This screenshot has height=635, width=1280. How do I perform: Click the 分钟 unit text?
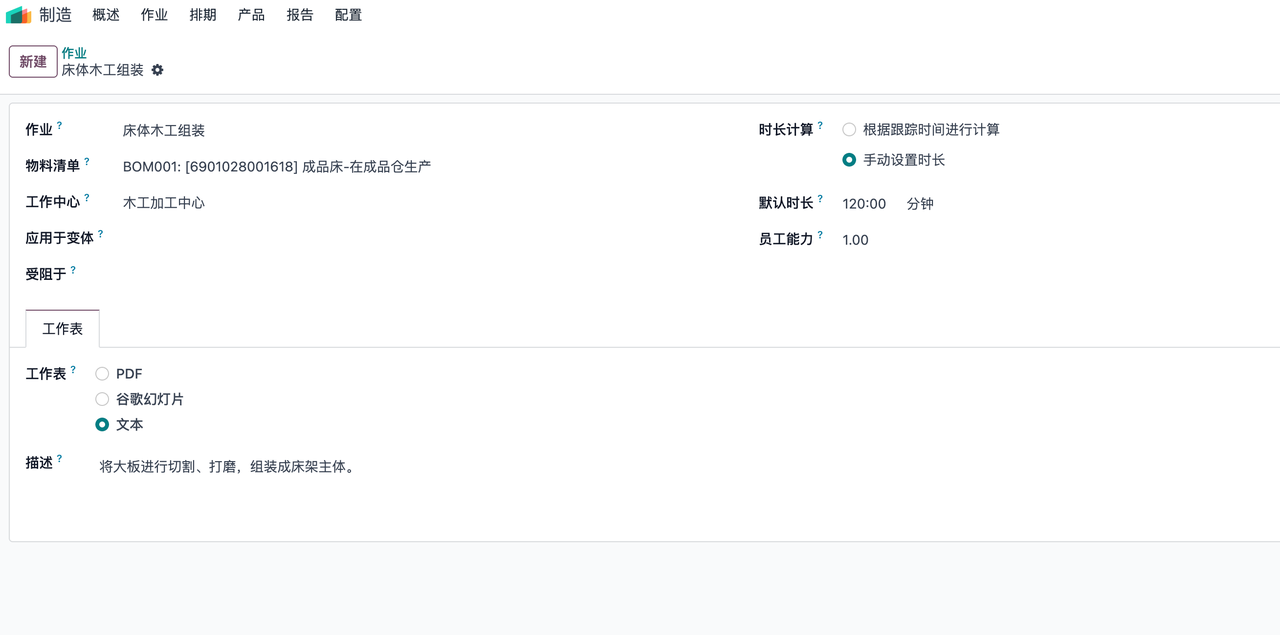coord(920,204)
